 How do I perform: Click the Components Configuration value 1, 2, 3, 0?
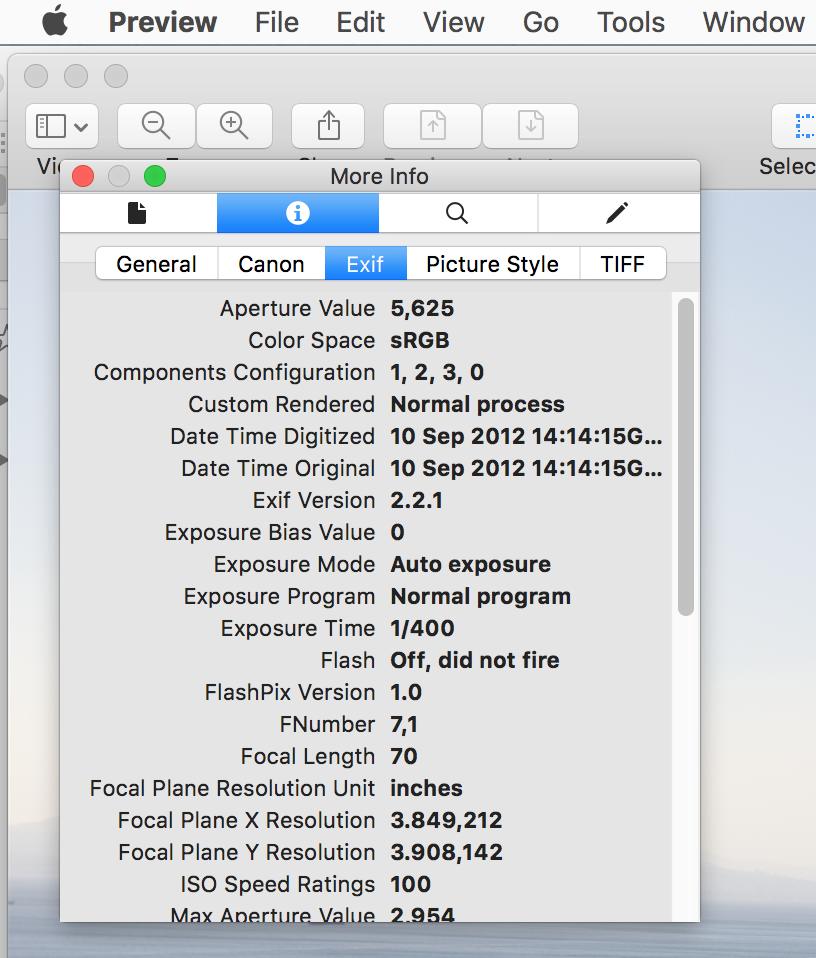click(x=437, y=373)
